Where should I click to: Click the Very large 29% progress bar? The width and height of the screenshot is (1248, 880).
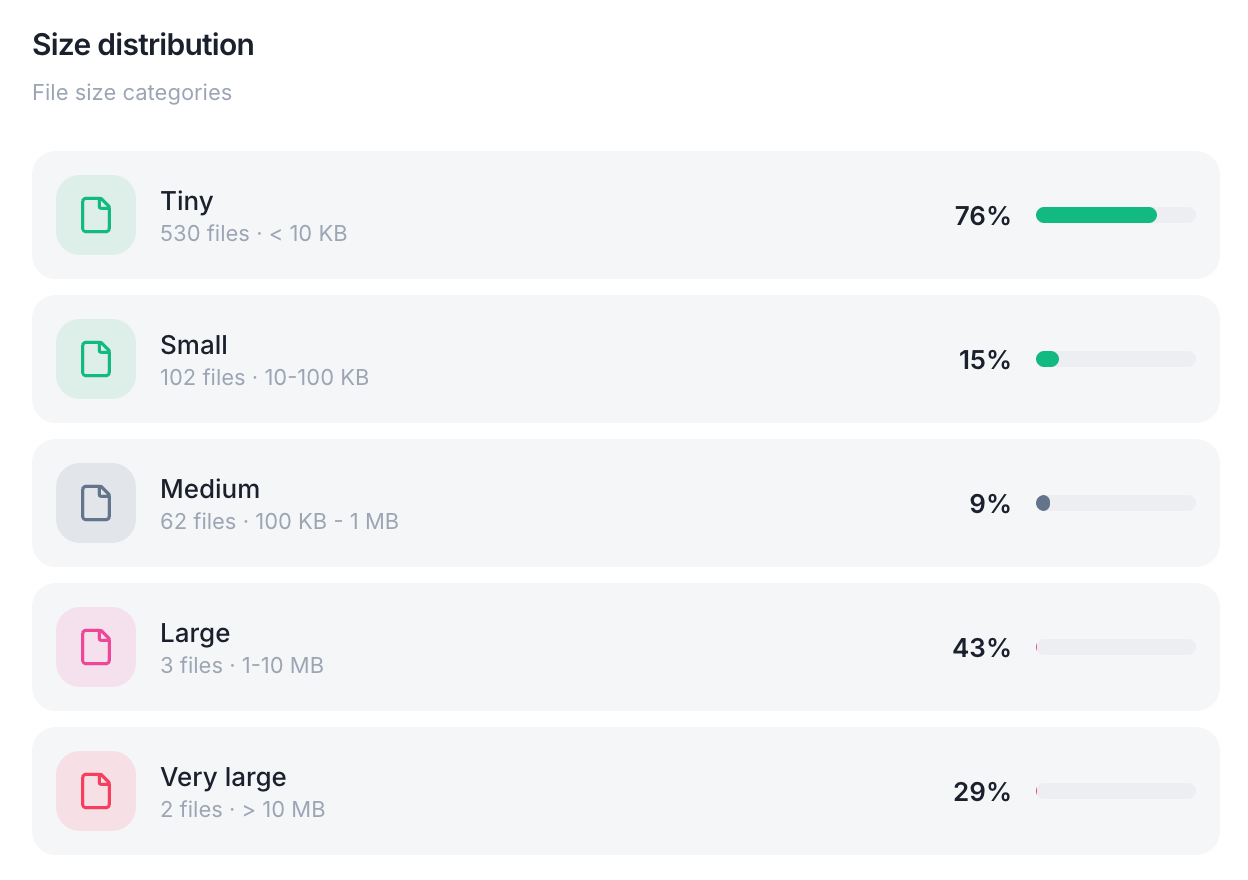1116,791
